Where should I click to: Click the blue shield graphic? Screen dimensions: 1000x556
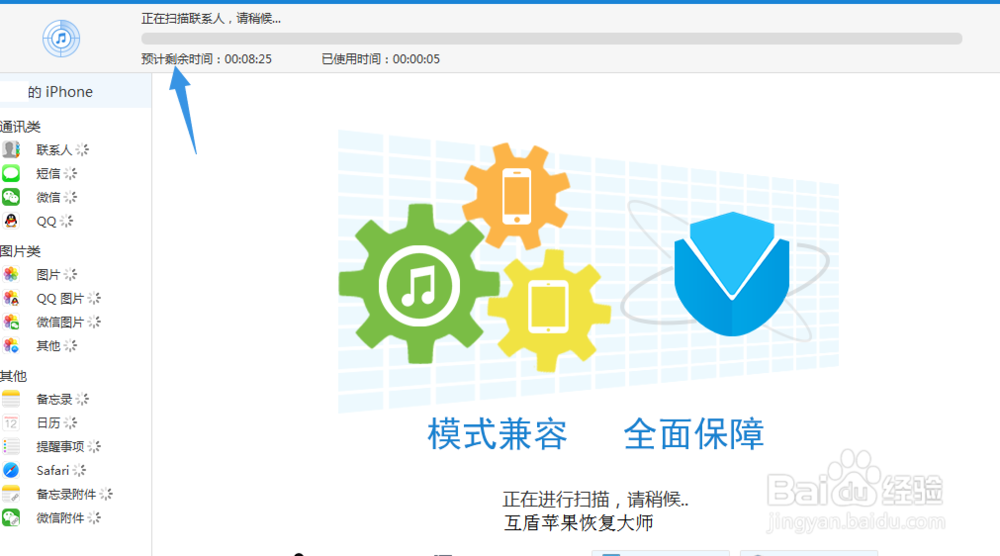pyautogui.click(x=732, y=274)
